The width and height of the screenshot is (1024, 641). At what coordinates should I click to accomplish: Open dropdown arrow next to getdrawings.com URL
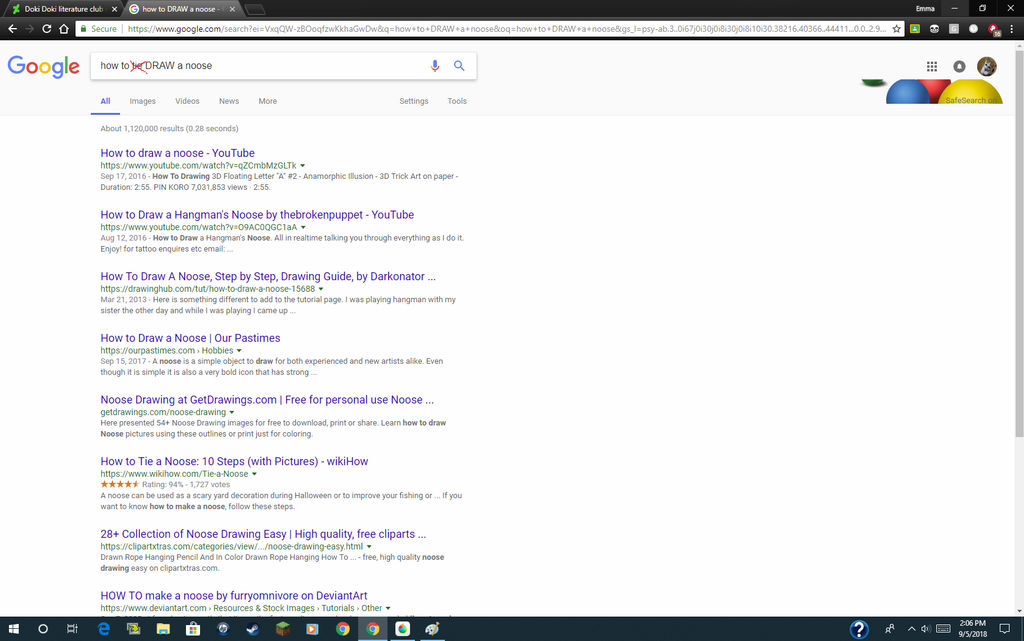[x=232, y=412]
